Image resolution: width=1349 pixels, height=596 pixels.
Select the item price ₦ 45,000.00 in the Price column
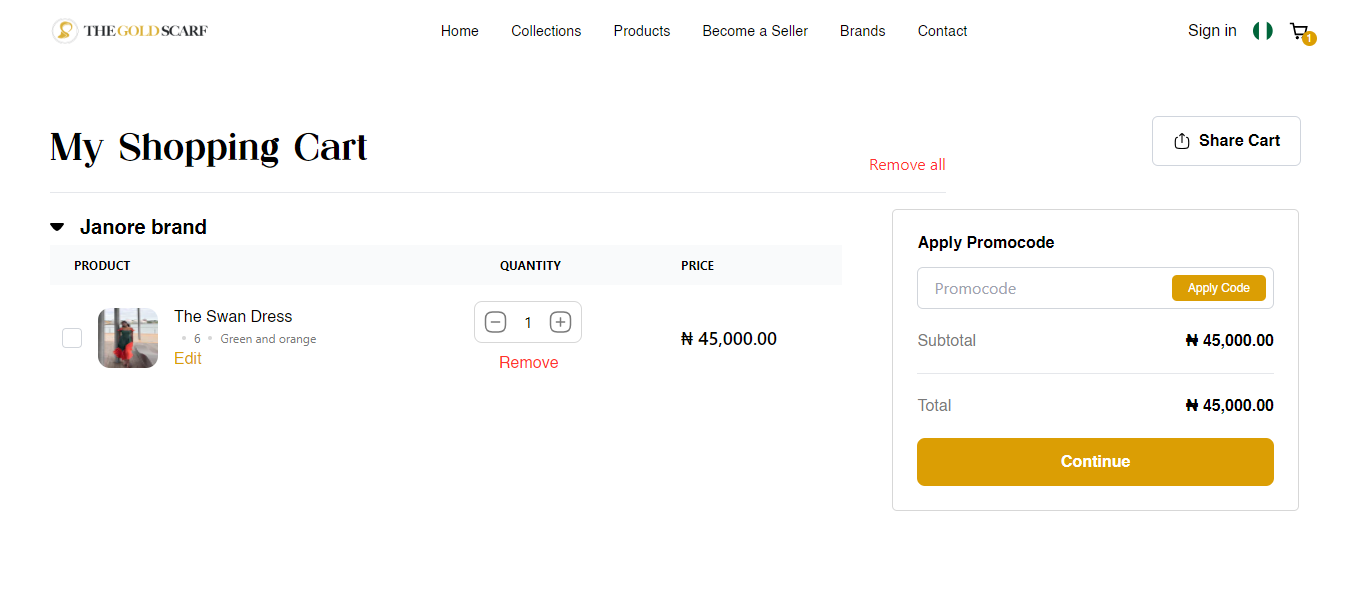[x=729, y=339]
